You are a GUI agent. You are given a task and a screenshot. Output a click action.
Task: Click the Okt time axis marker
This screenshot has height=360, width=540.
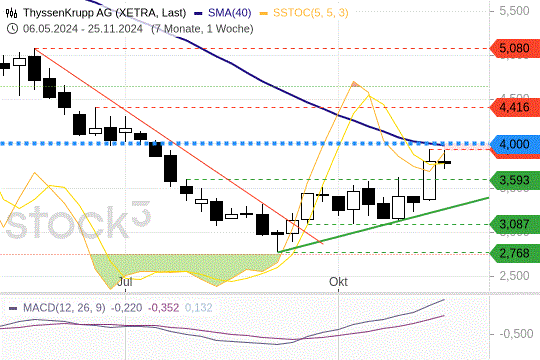(338, 282)
